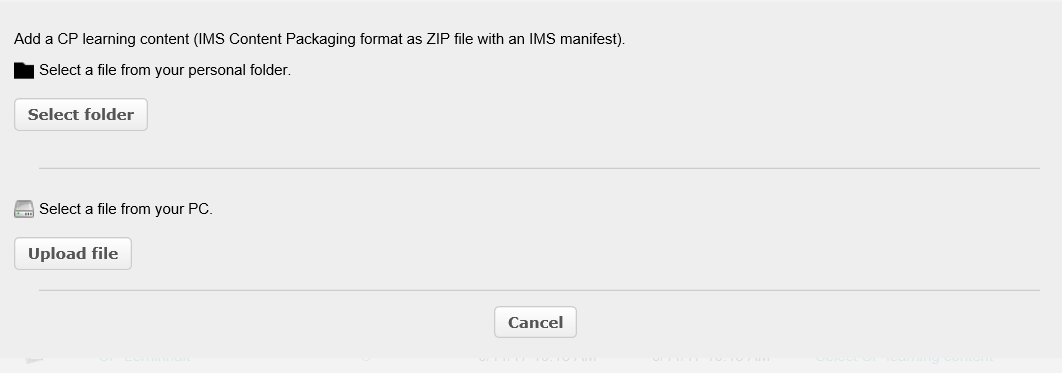Viewport: 1062px width, 373px height.
Task: Click the faded resource icon at the bottom left
Action: (34, 359)
